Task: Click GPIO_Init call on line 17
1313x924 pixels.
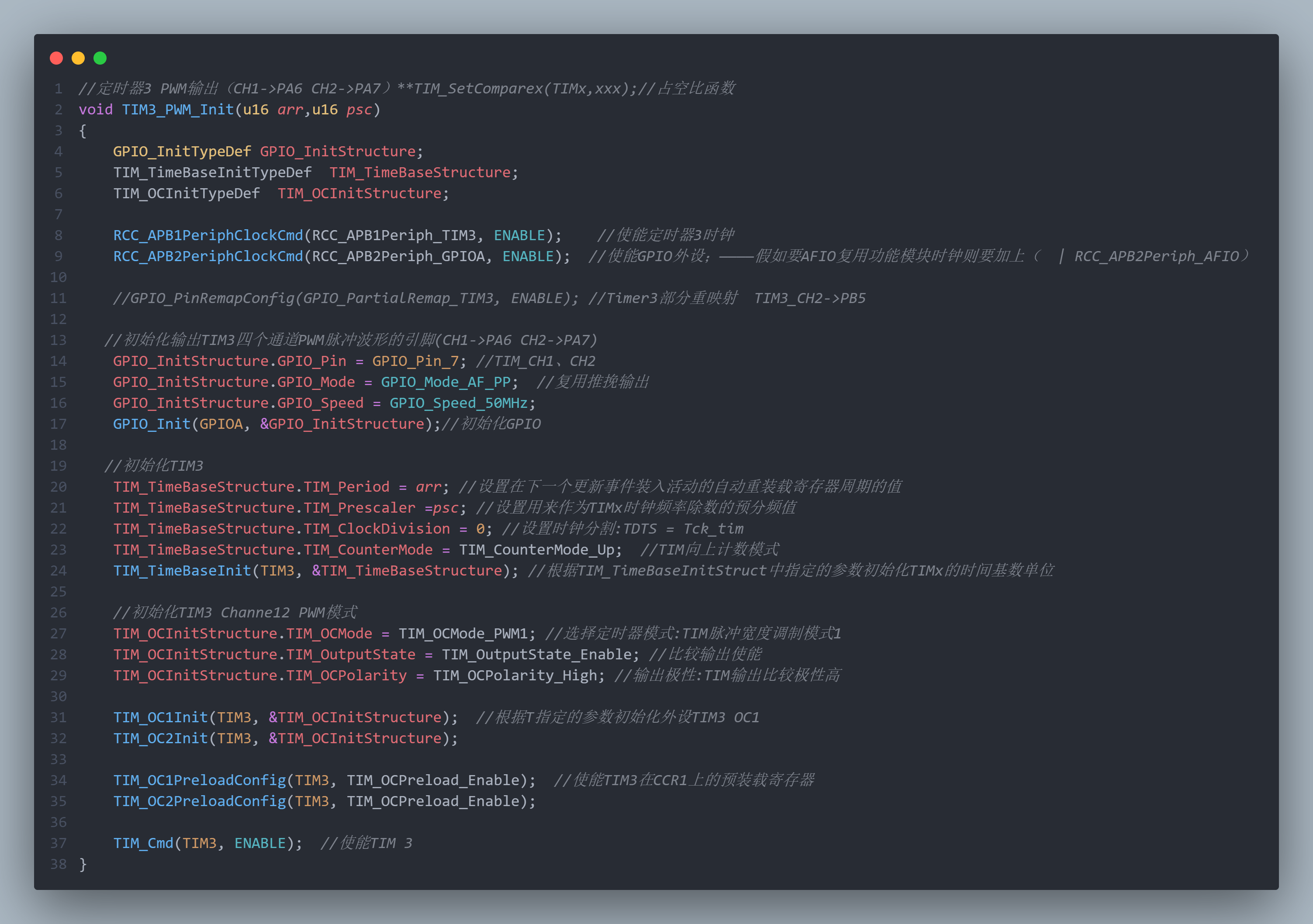Action: [152, 424]
